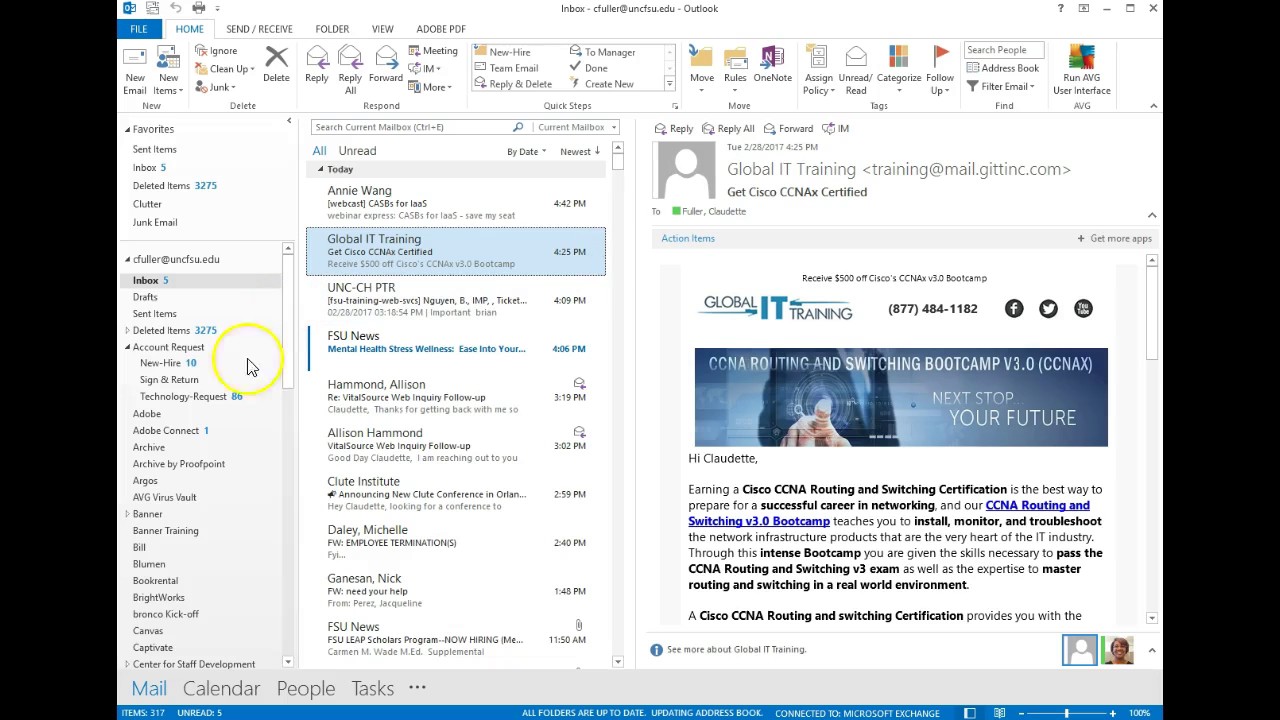Open the Junk dropdown menu

click(x=215, y=87)
